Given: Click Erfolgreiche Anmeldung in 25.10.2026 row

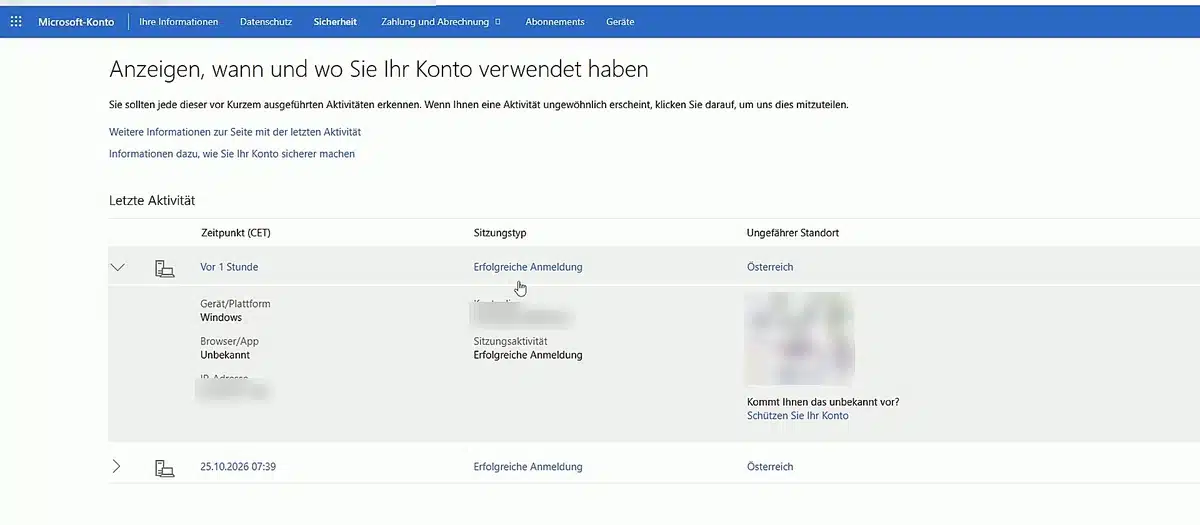Looking at the screenshot, I should (x=528, y=467).
